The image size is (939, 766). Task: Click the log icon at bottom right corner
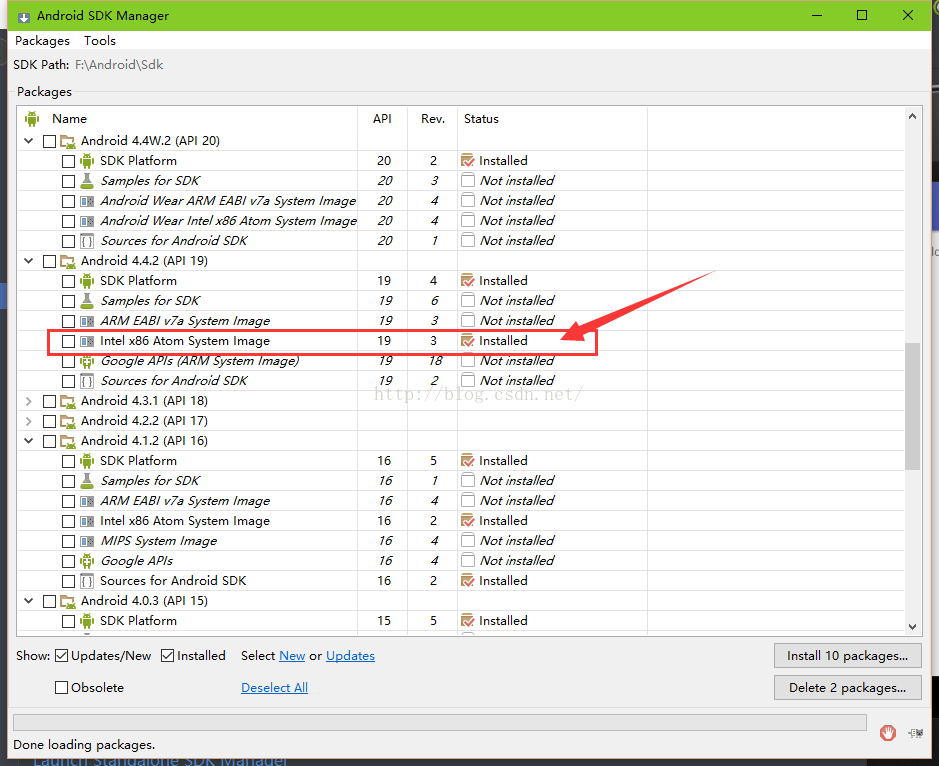tap(915, 733)
